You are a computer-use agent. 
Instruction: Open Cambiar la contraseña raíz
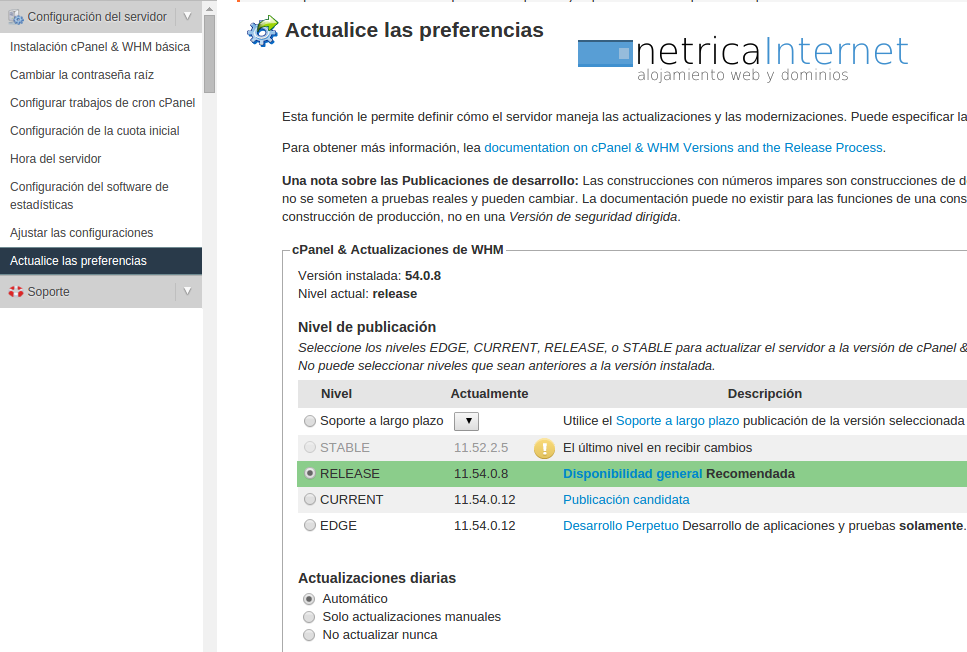tap(82, 75)
